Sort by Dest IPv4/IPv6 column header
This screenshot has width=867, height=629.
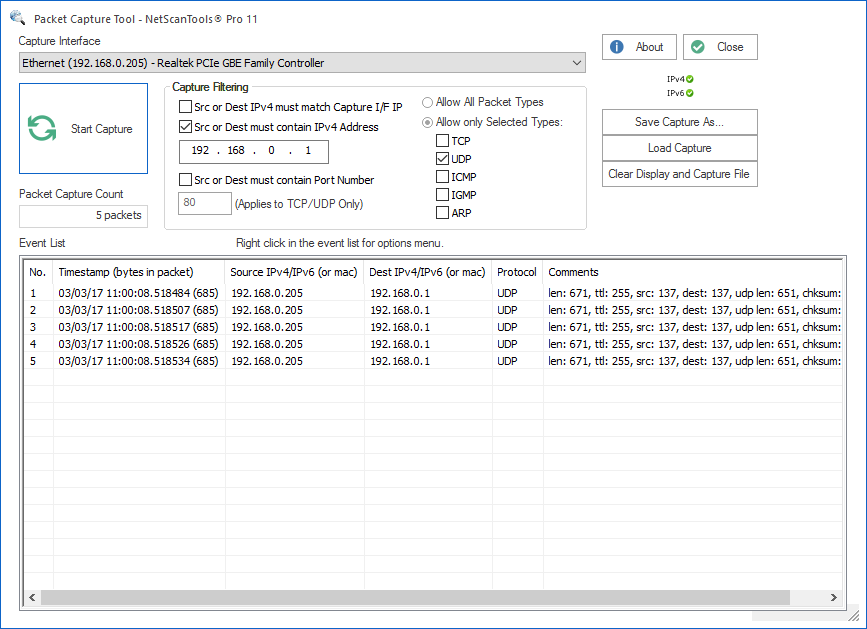click(x=427, y=272)
